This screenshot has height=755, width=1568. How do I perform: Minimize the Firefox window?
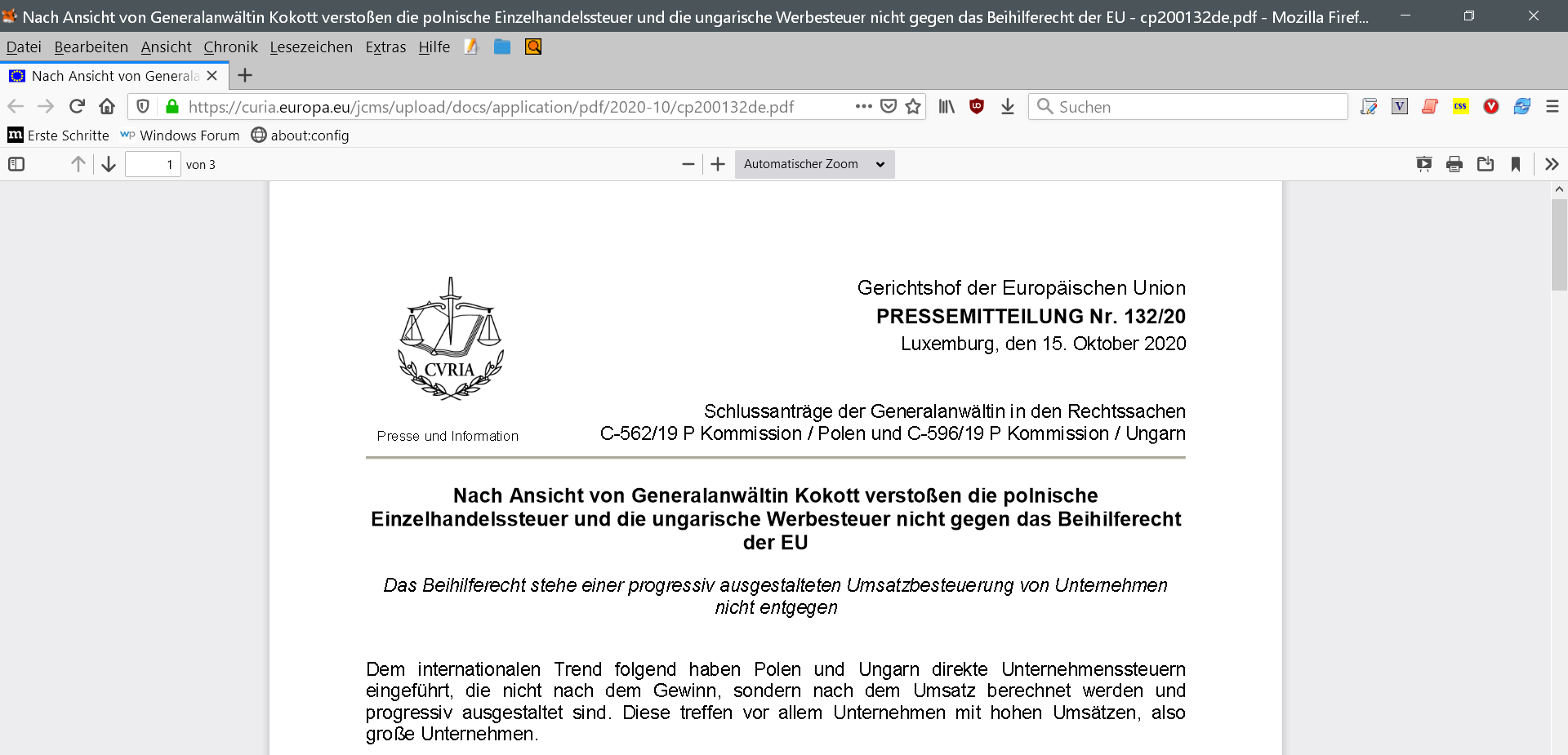(x=1405, y=16)
